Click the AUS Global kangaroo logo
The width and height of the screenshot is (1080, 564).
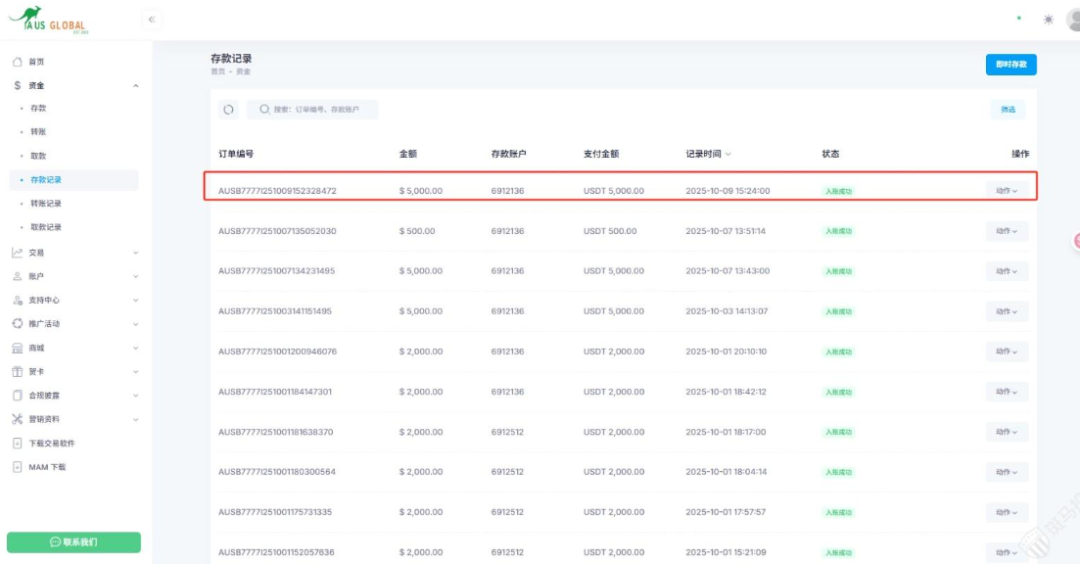point(47,20)
